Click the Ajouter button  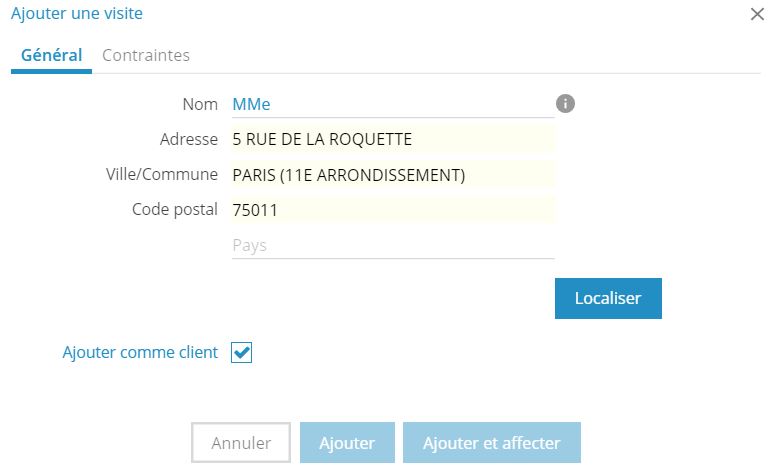pos(346,442)
